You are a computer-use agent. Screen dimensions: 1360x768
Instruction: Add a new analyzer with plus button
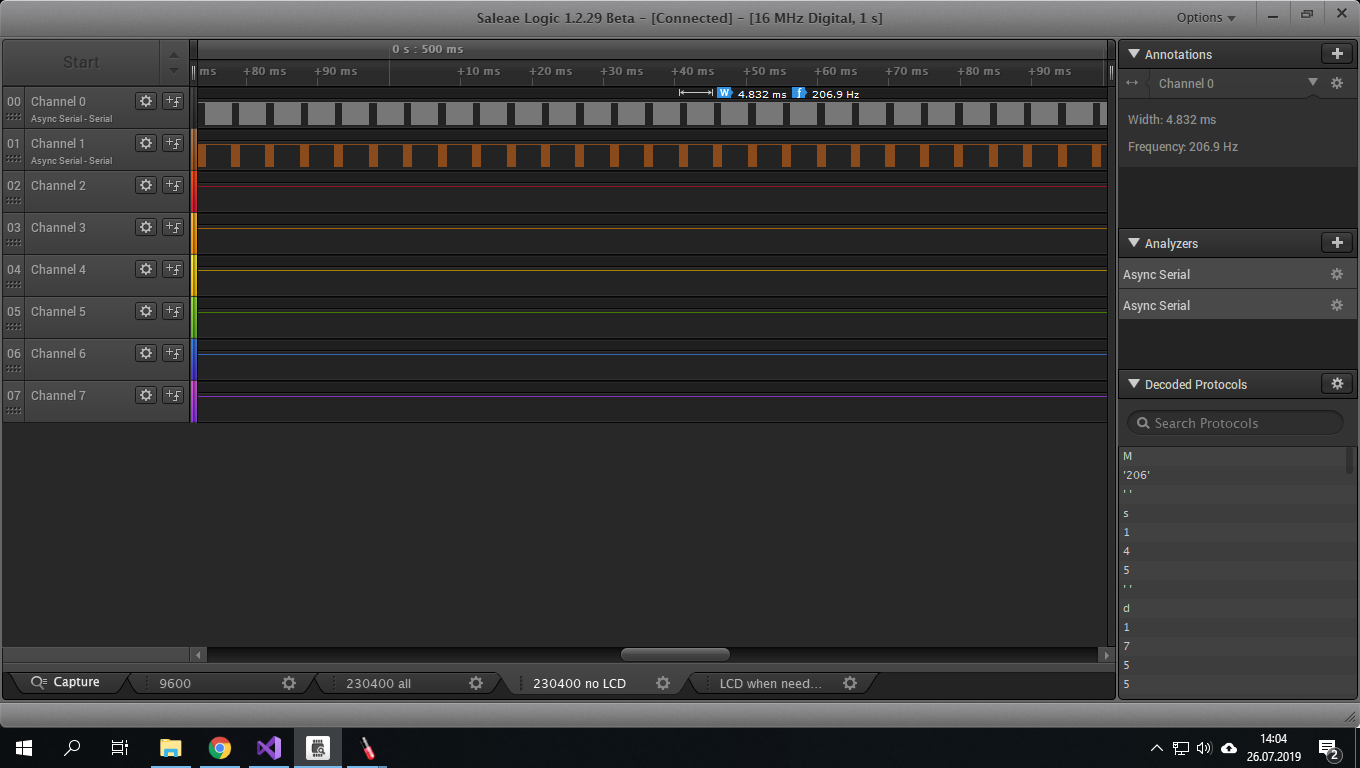[x=1337, y=243]
